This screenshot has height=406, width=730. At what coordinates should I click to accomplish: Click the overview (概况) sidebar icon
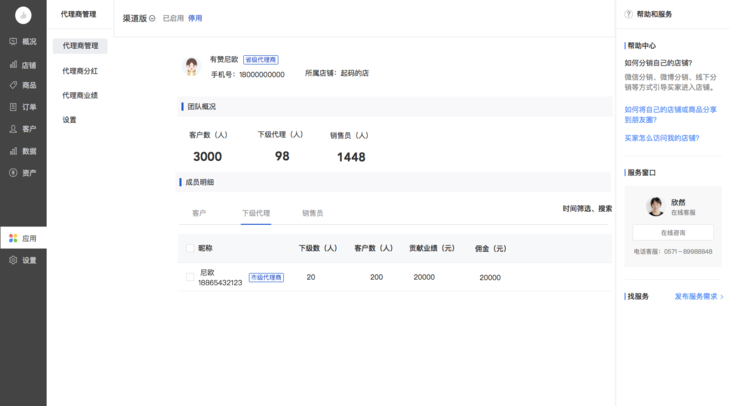13,41
